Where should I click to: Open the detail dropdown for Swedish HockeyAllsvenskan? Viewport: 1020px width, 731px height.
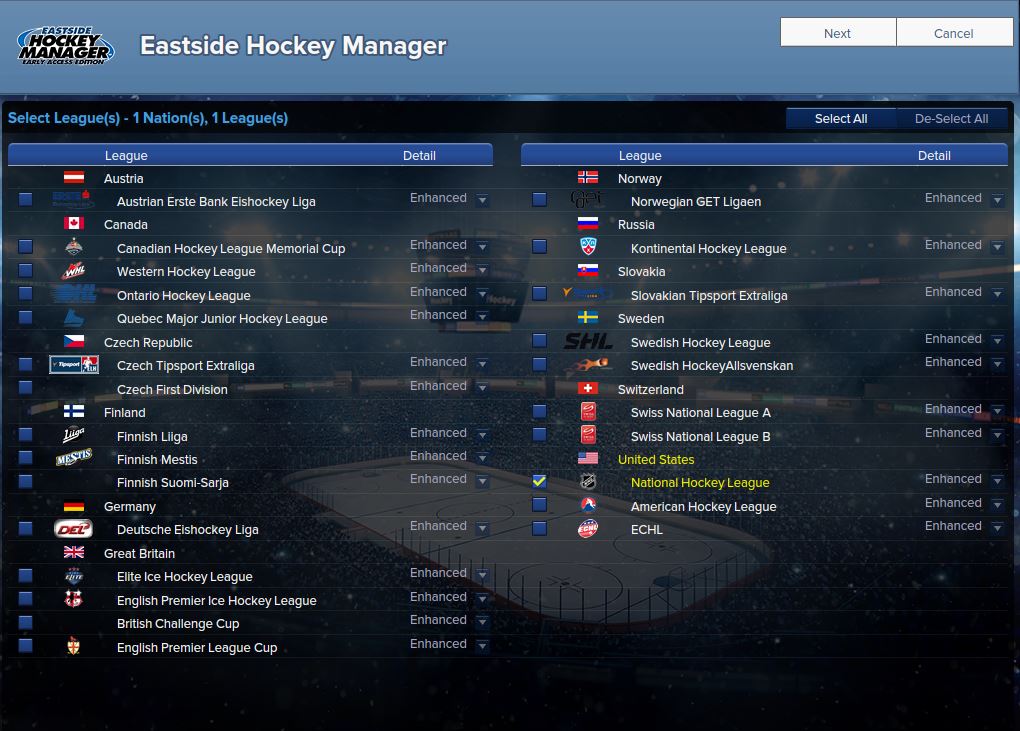coord(997,364)
